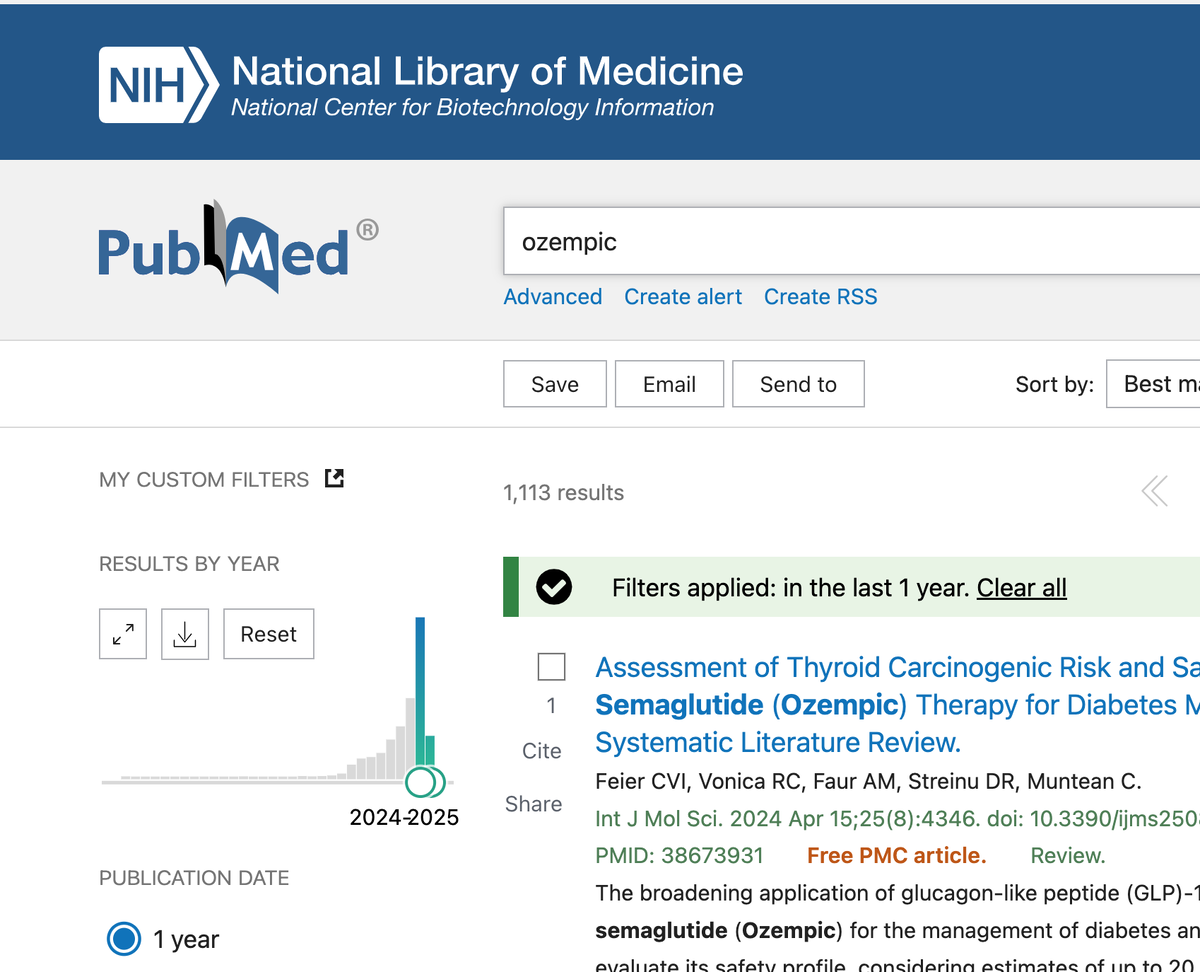Click the Int J Mol Sci citation line
Viewport: 1200px width, 972px height.
[897, 819]
